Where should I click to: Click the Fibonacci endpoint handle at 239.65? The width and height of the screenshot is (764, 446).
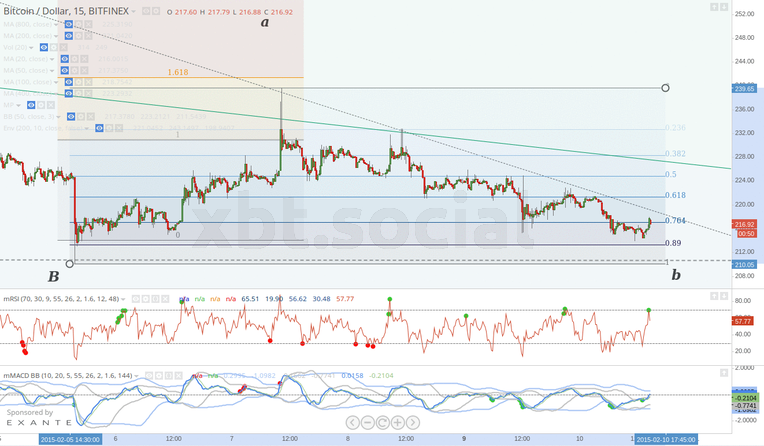pos(666,88)
